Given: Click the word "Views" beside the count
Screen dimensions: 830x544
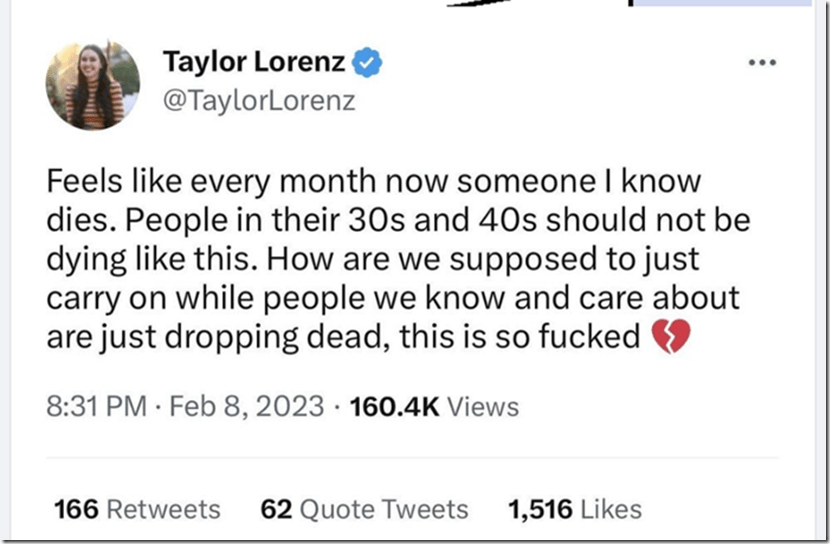Looking at the screenshot, I should (x=483, y=406).
